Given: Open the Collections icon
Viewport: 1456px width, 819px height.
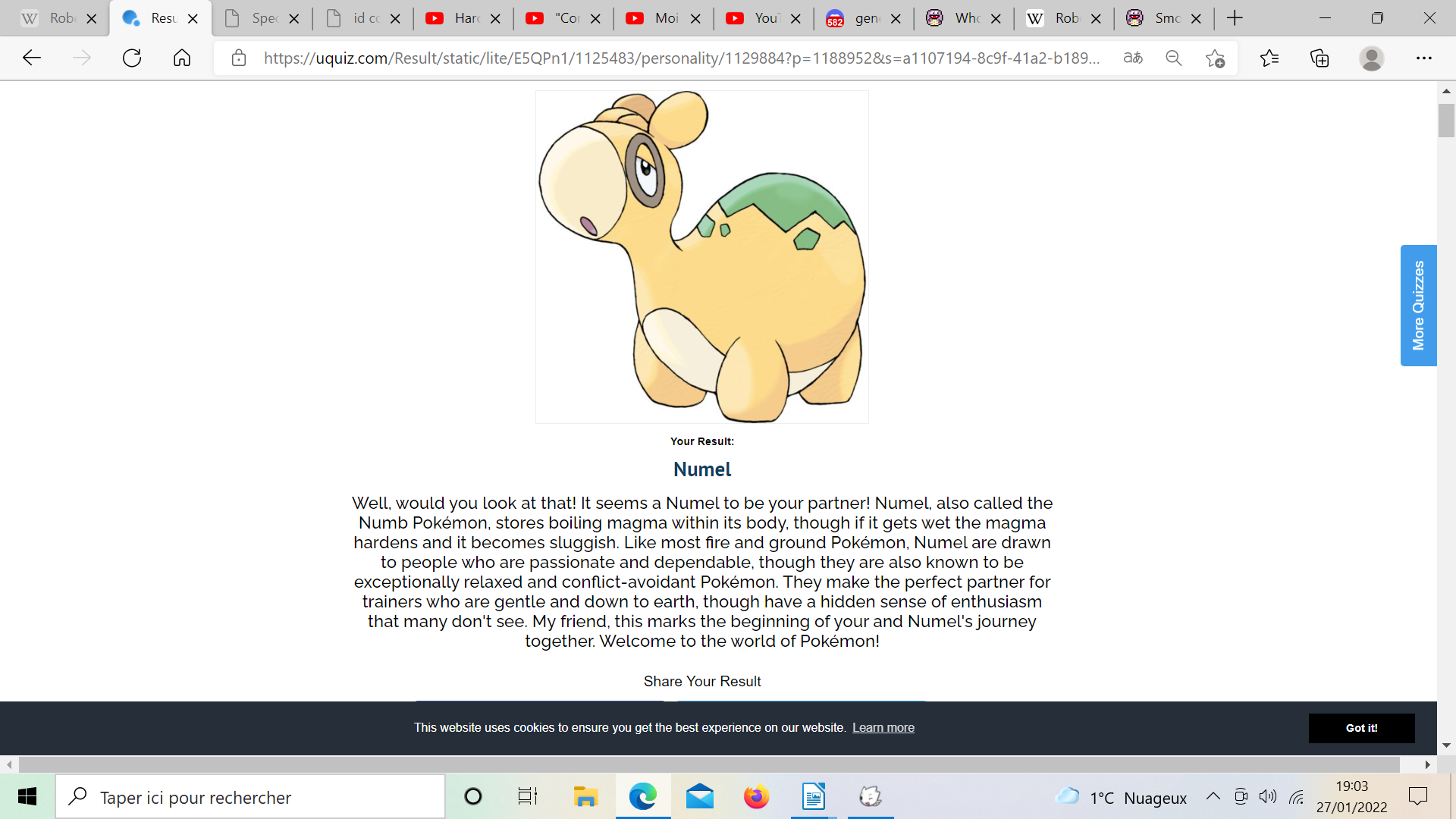Looking at the screenshot, I should pos(1319,58).
